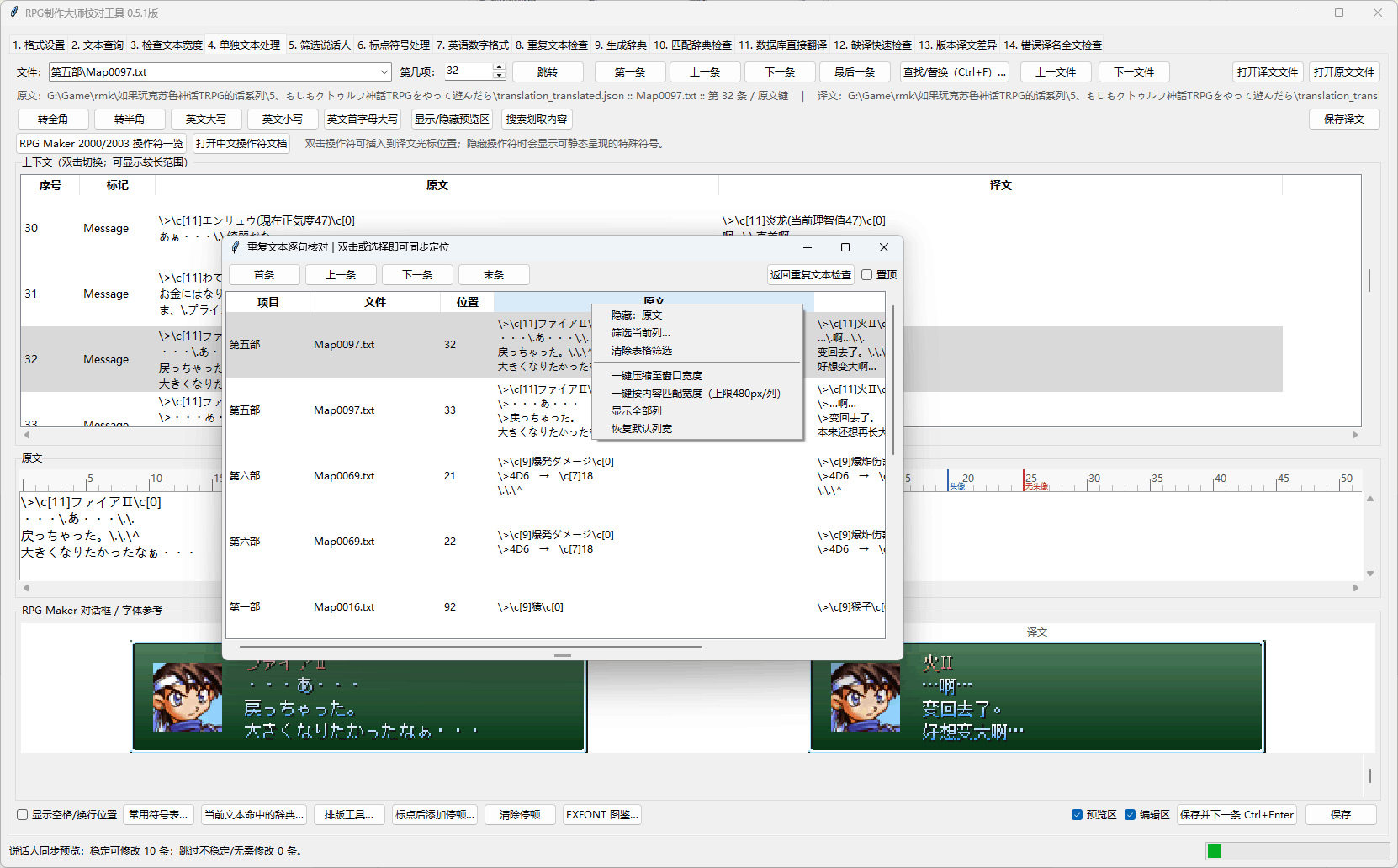Screen dimensions: 1398x868
Task: Click the 文件 column header in dialog
Action: click(375, 303)
